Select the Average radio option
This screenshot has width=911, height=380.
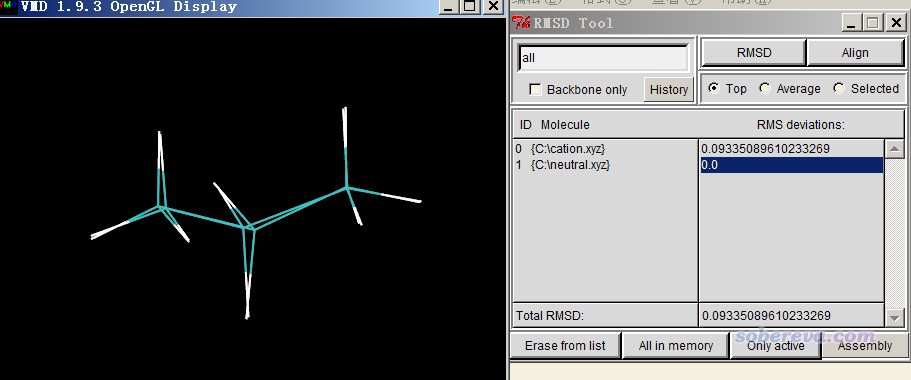(765, 88)
